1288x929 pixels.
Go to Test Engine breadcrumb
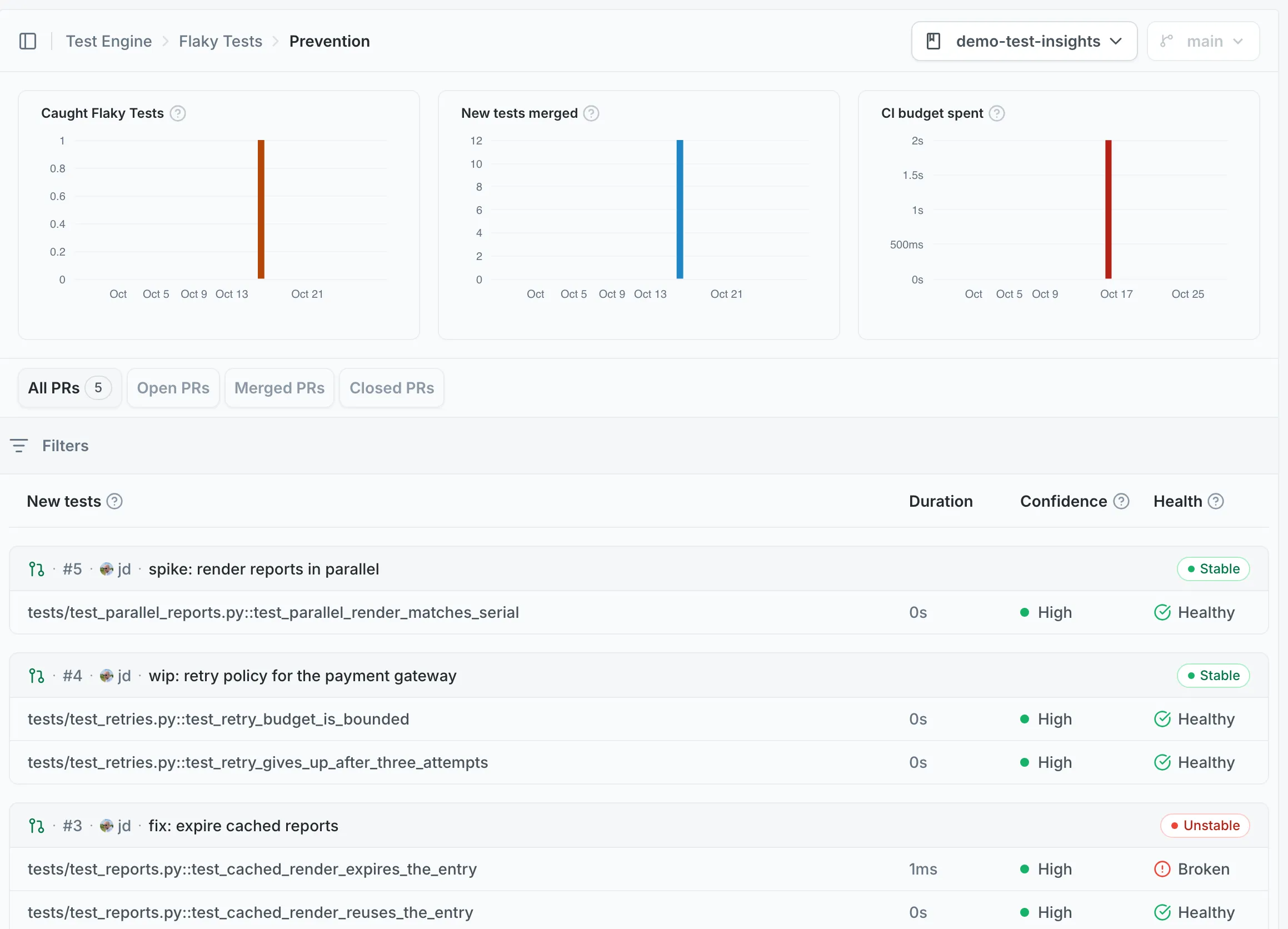pyautogui.click(x=109, y=41)
